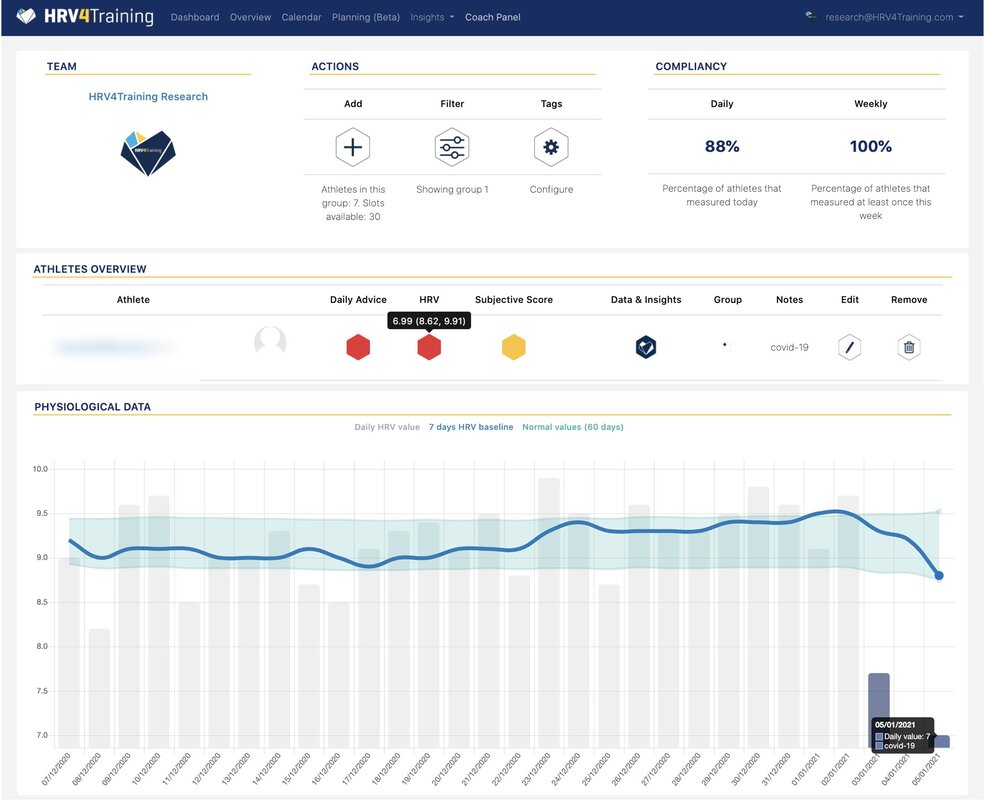The width and height of the screenshot is (984, 800).
Task: Click the blurred athlete name
Action: click(x=114, y=347)
